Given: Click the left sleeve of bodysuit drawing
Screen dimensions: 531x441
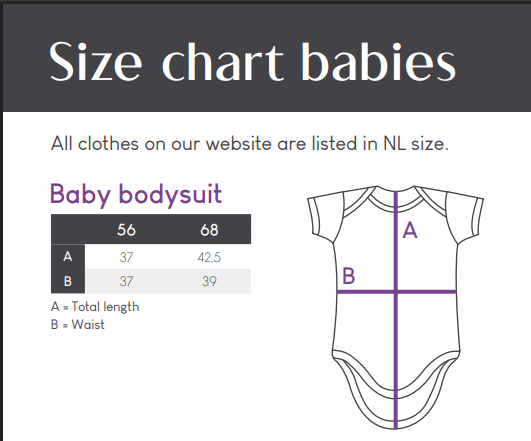Looking at the screenshot, I should pos(327,215).
